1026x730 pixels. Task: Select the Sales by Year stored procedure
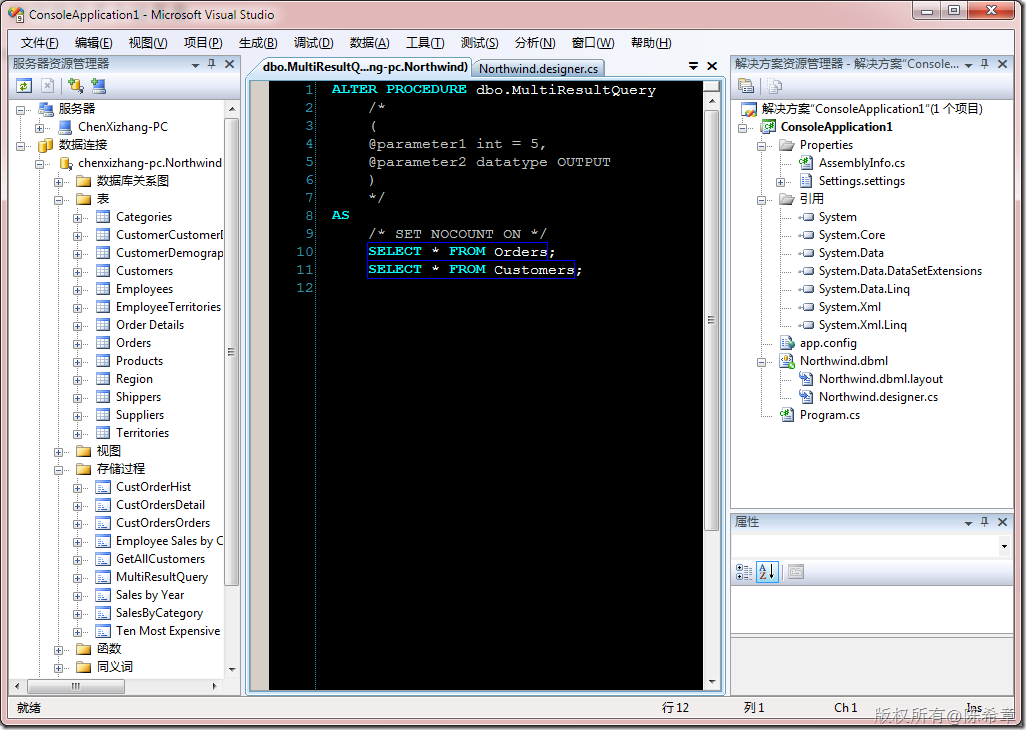tap(150, 595)
